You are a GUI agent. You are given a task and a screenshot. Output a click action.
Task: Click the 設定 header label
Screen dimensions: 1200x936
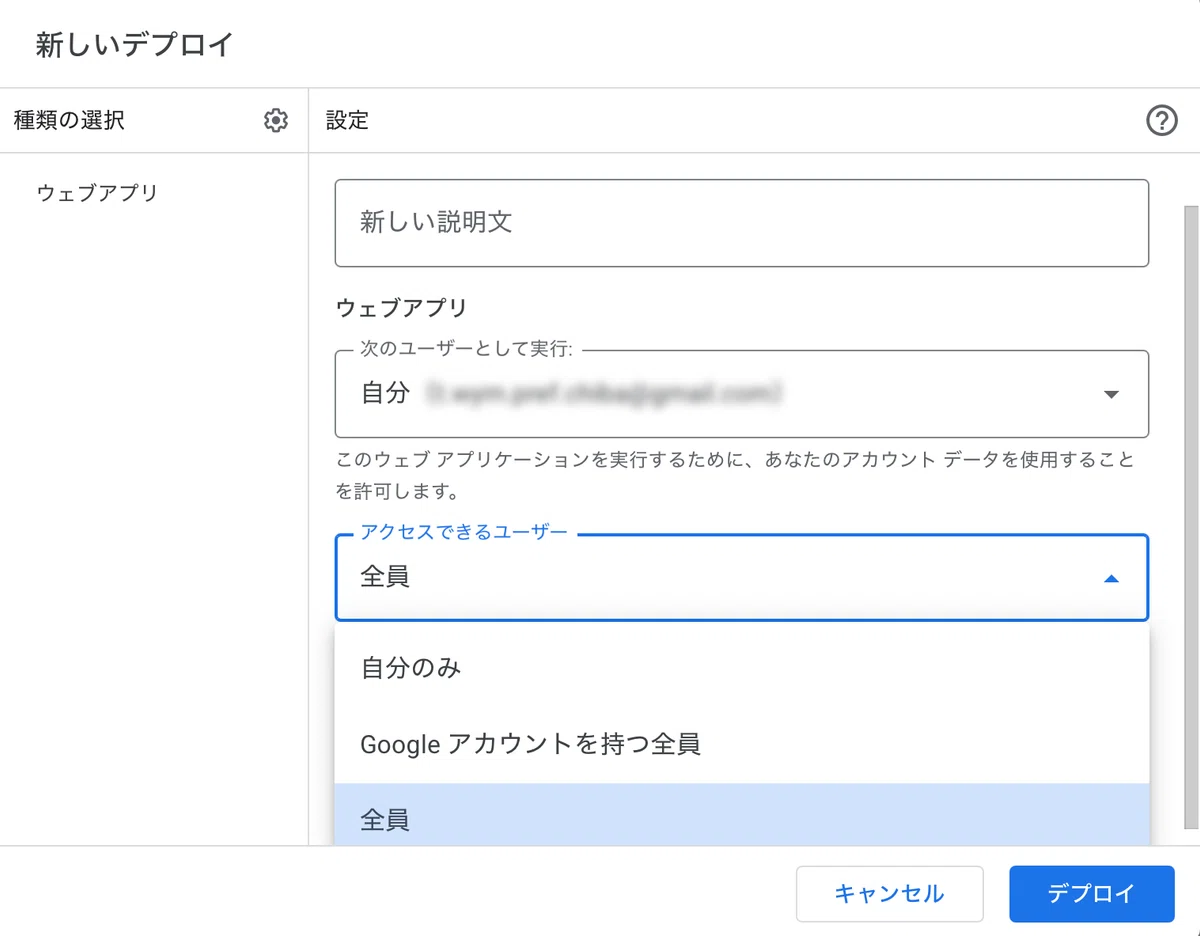click(348, 121)
